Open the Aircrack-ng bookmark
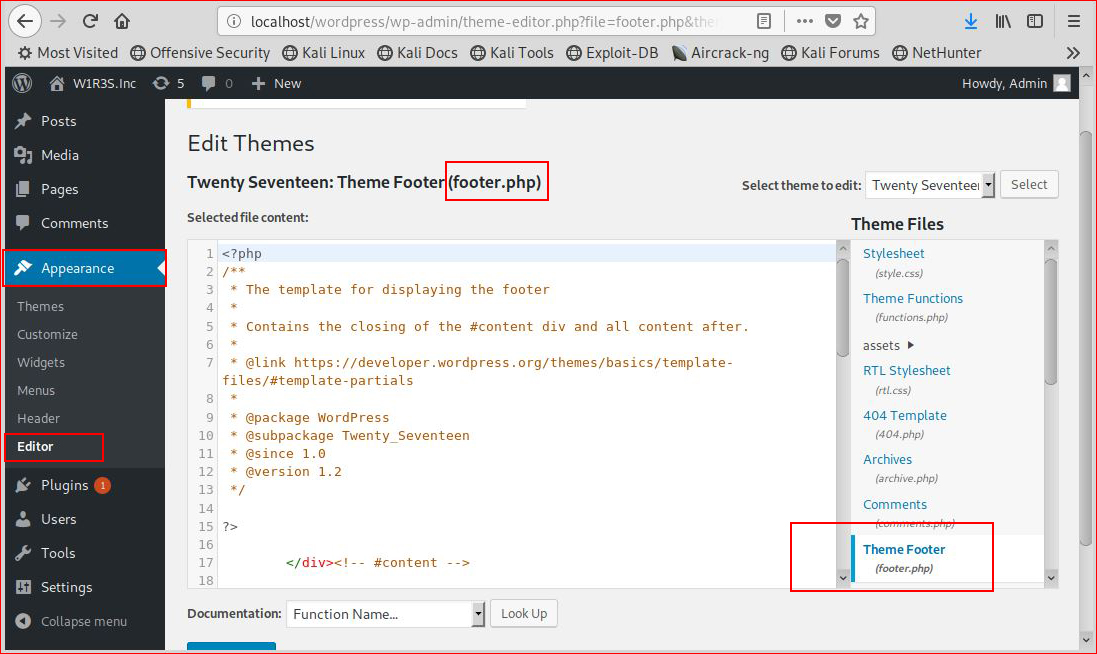Image resolution: width=1097 pixels, height=654 pixels. pyautogui.click(x=720, y=53)
